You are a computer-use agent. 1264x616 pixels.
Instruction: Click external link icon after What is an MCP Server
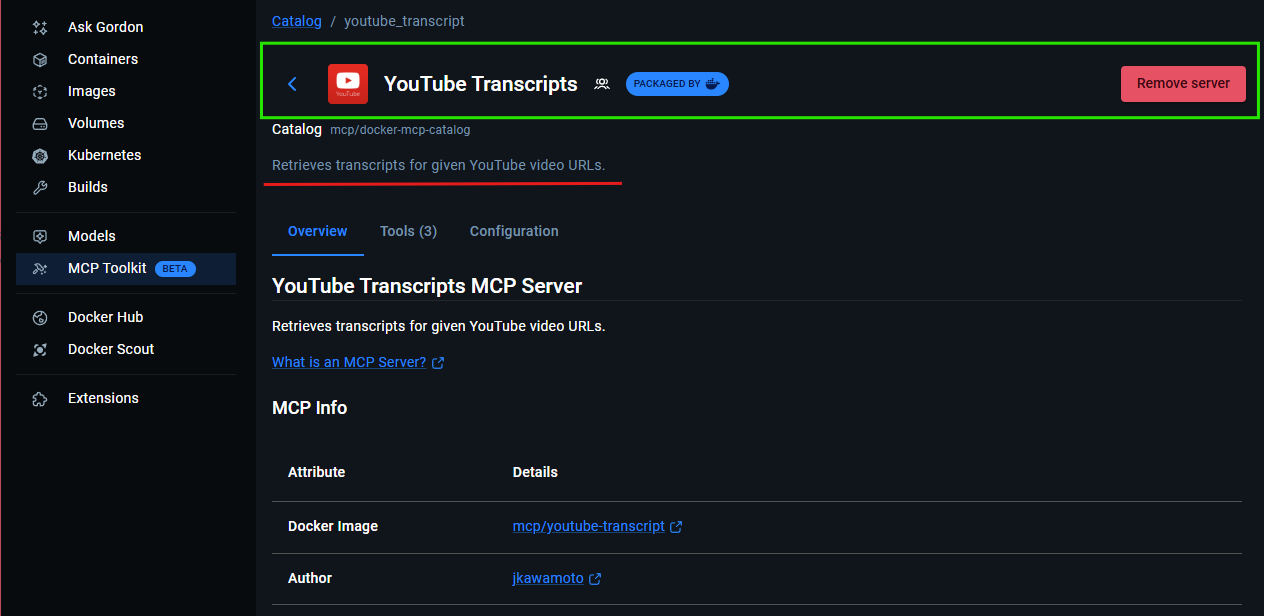point(438,363)
